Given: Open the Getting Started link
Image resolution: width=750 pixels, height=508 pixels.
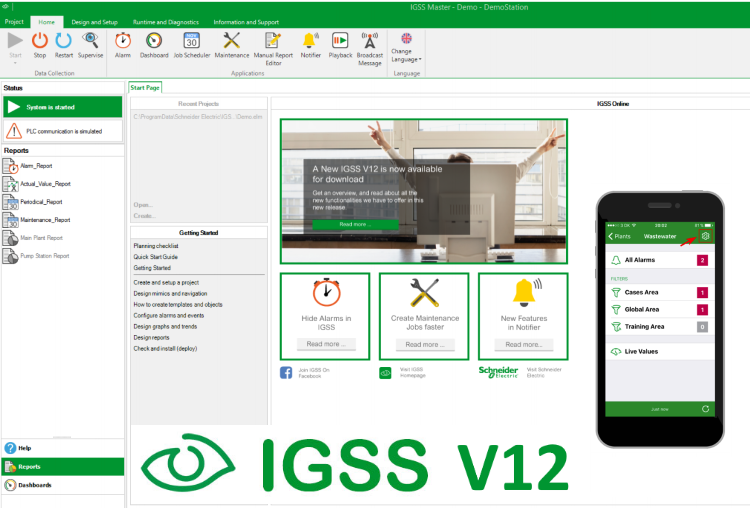Looking at the screenshot, I should point(152,268).
